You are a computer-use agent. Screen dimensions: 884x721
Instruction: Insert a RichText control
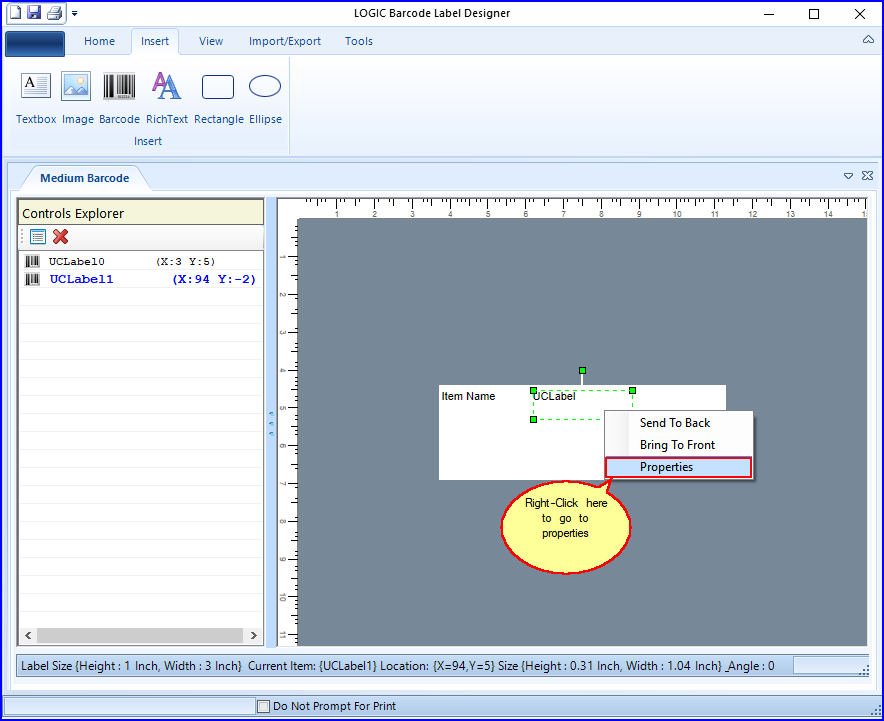pos(166,98)
